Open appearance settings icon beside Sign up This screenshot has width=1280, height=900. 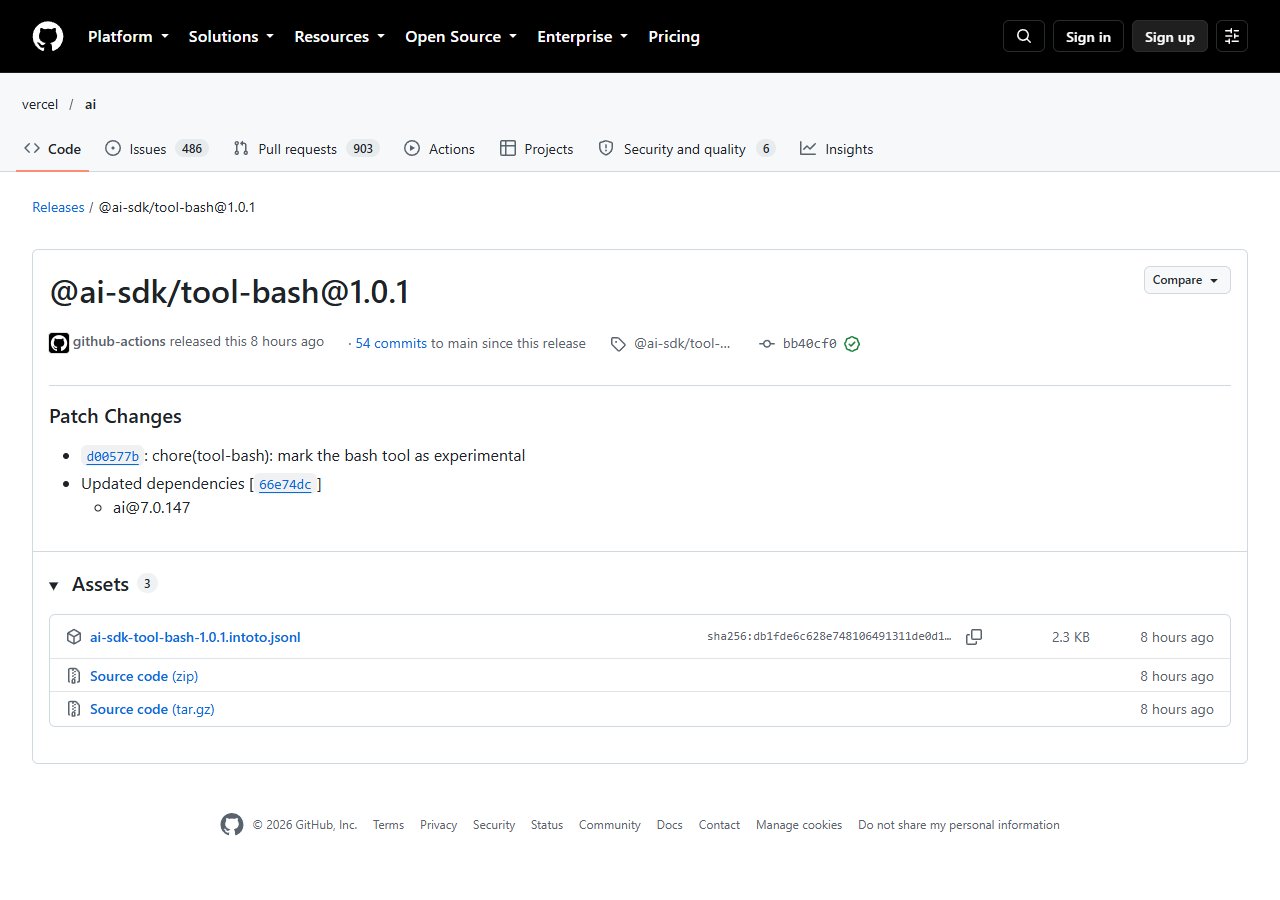point(1232,36)
